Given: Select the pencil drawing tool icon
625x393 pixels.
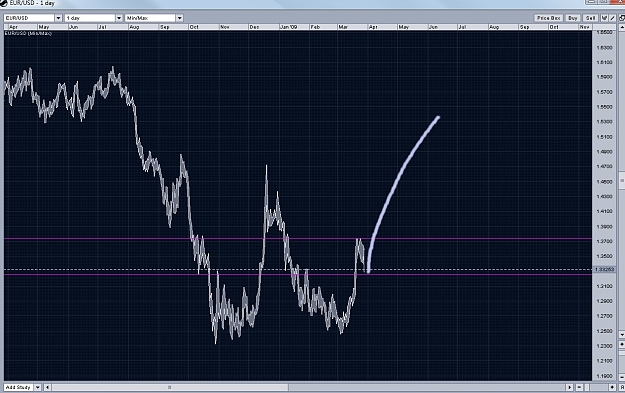Looking at the screenshot, I should 613,18.
